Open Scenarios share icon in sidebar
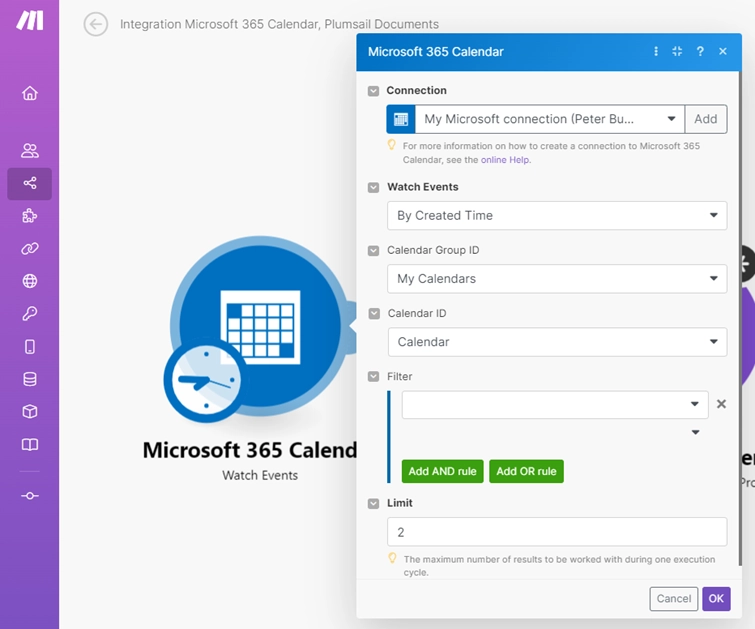 point(30,183)
